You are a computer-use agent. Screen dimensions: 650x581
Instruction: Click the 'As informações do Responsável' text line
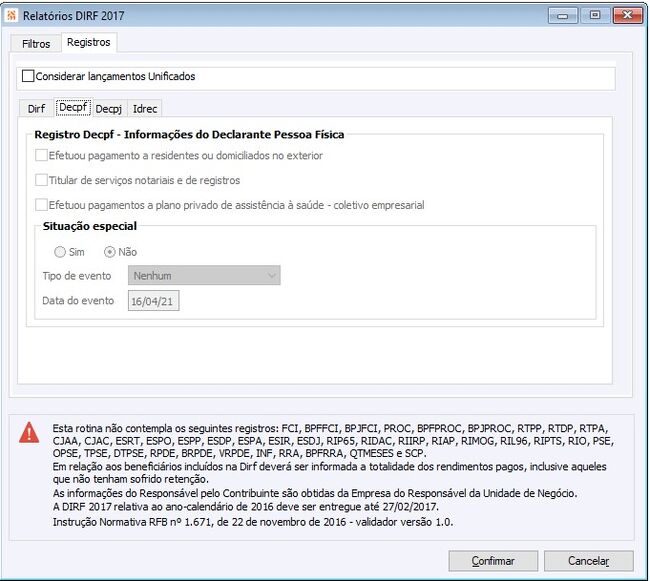[315, 493]
